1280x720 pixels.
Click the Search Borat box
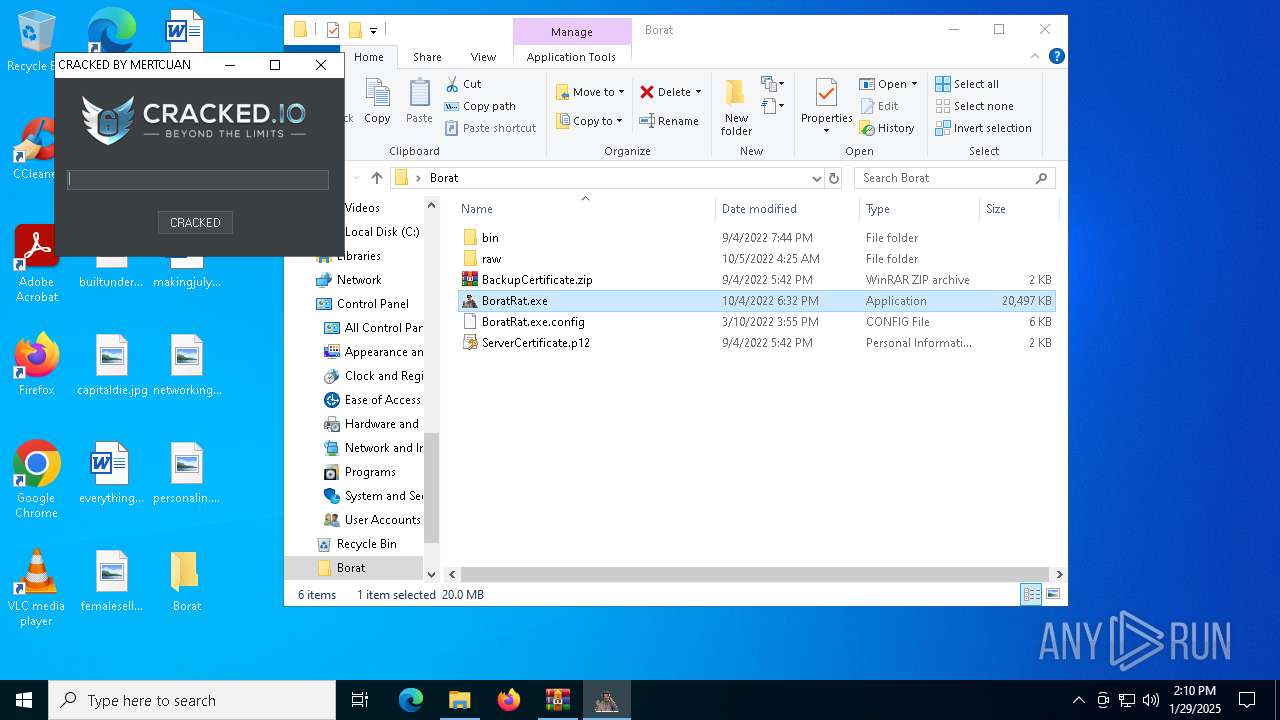(x=954, y=178)
